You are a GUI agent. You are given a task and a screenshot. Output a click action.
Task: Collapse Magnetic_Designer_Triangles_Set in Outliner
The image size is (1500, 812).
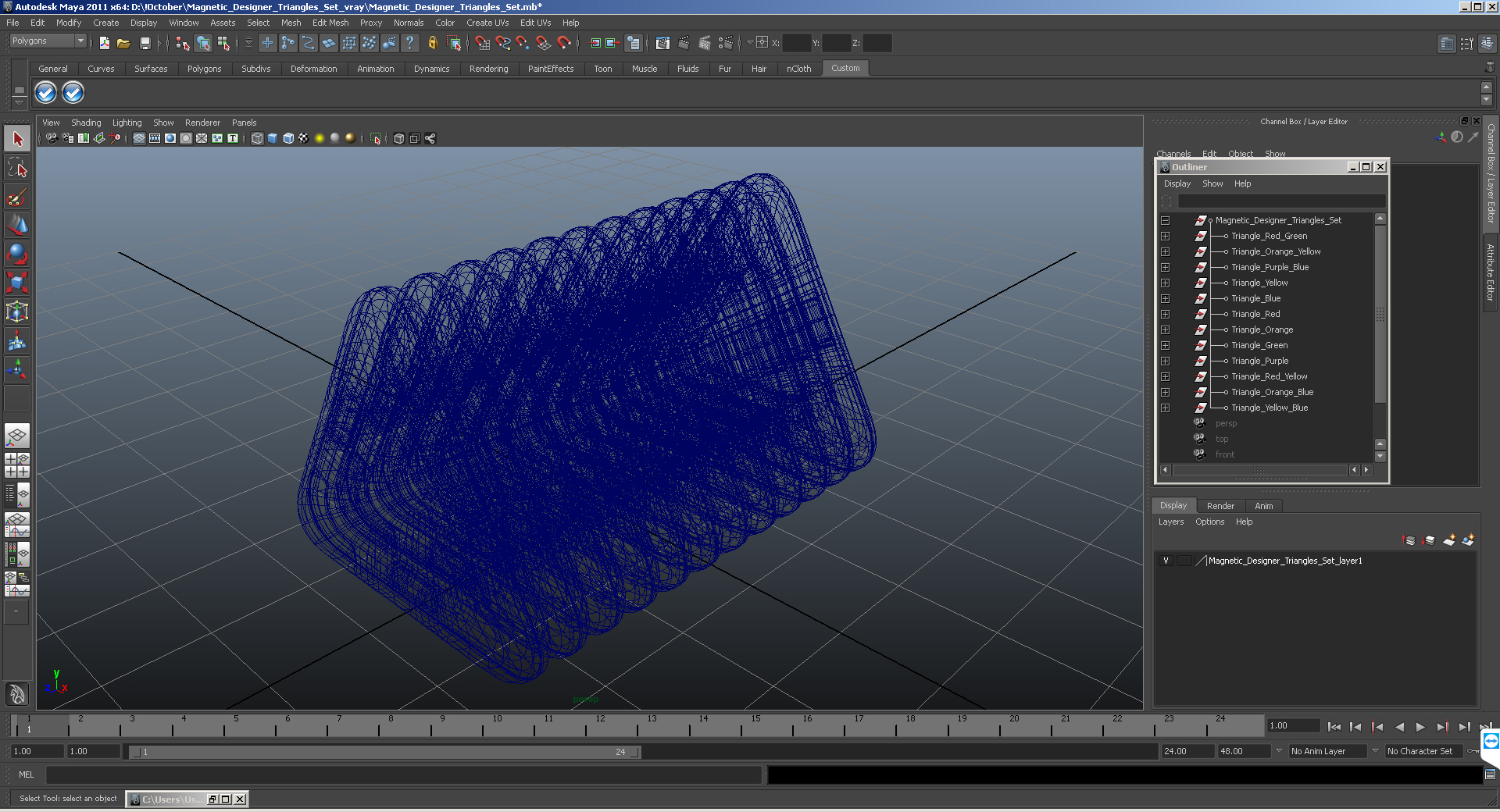[x=1165, y=220]
